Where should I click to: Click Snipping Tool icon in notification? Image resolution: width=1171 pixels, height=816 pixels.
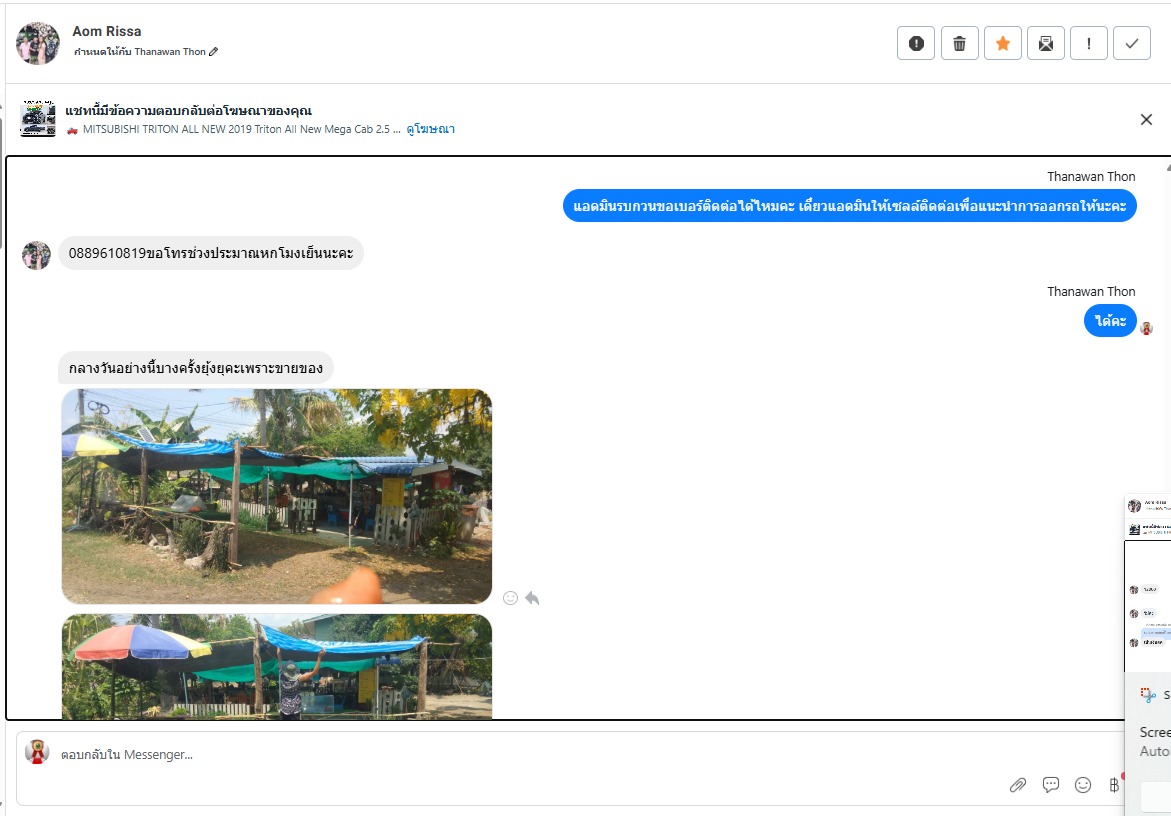tap(1148, 695)
